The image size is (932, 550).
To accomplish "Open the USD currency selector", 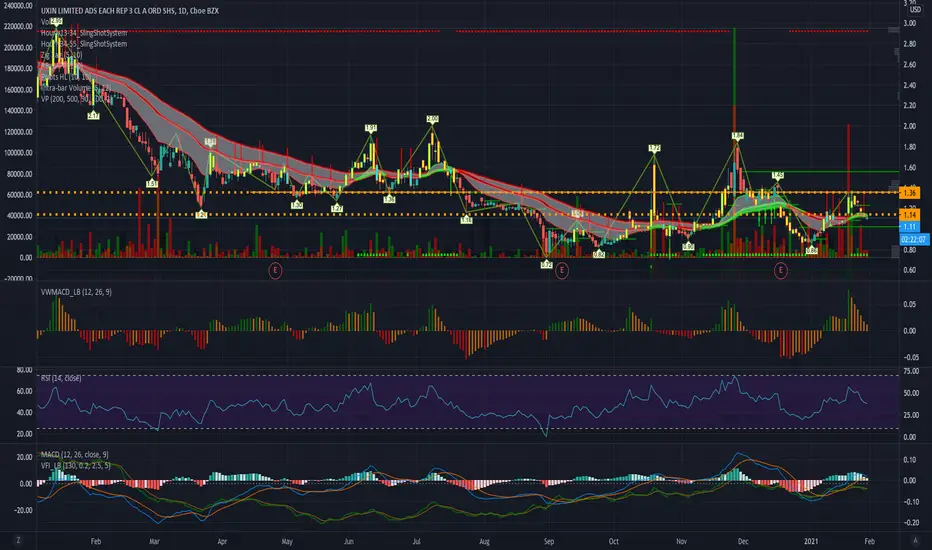I will (x=915, y=10).
